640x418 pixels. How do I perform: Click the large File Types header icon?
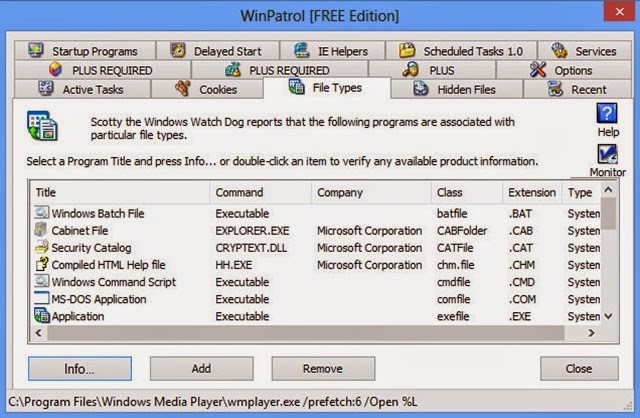click(42, 126)
